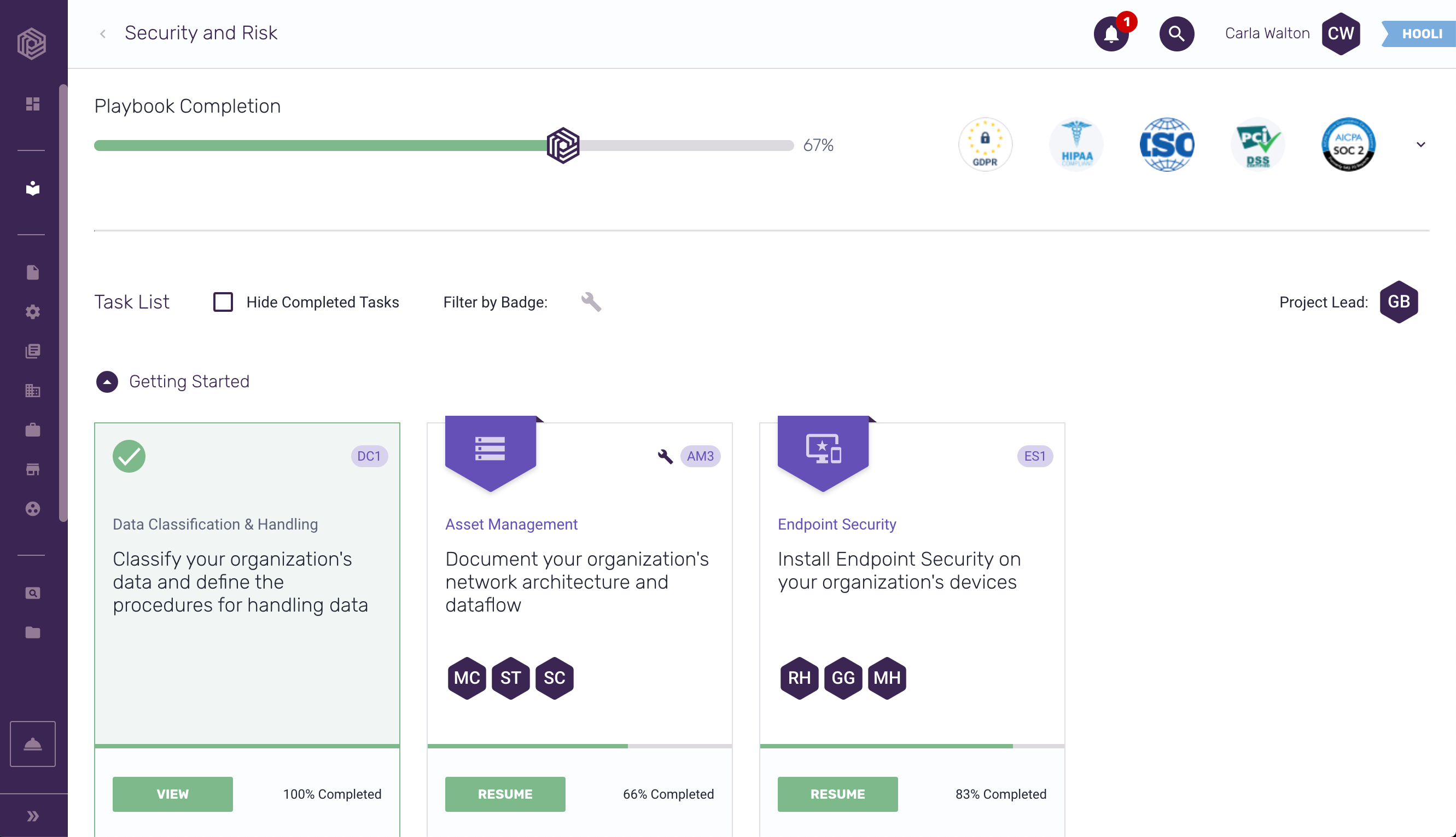Click the playbook completion progress marker
This screenshot has width=1456, height=837.
pos(562,146)
